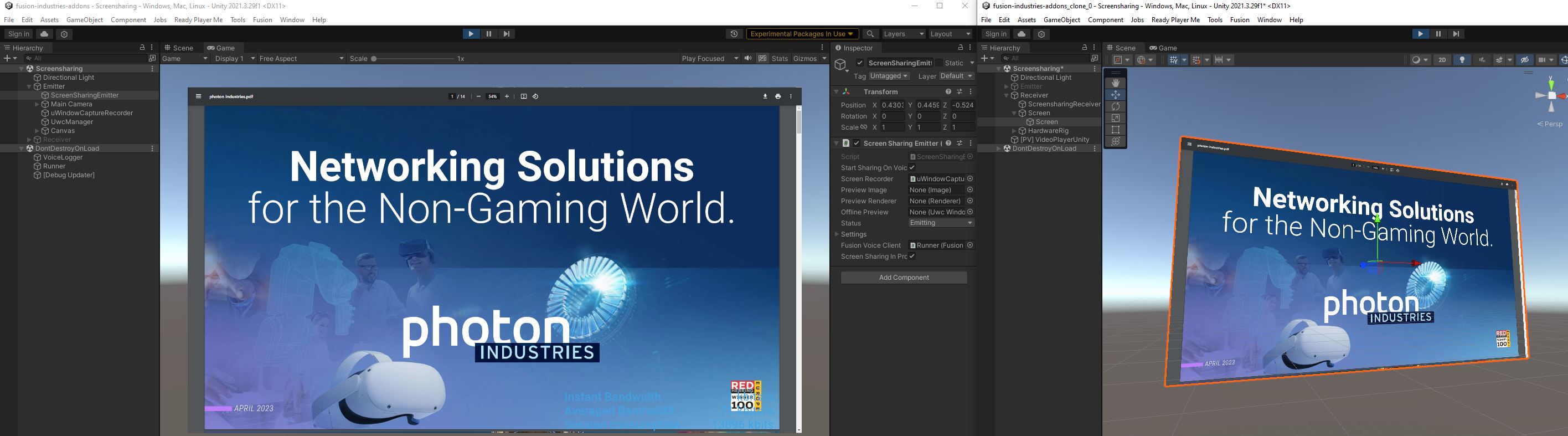
Task: Click the Add Component button
Action: (x=904, y=278)
